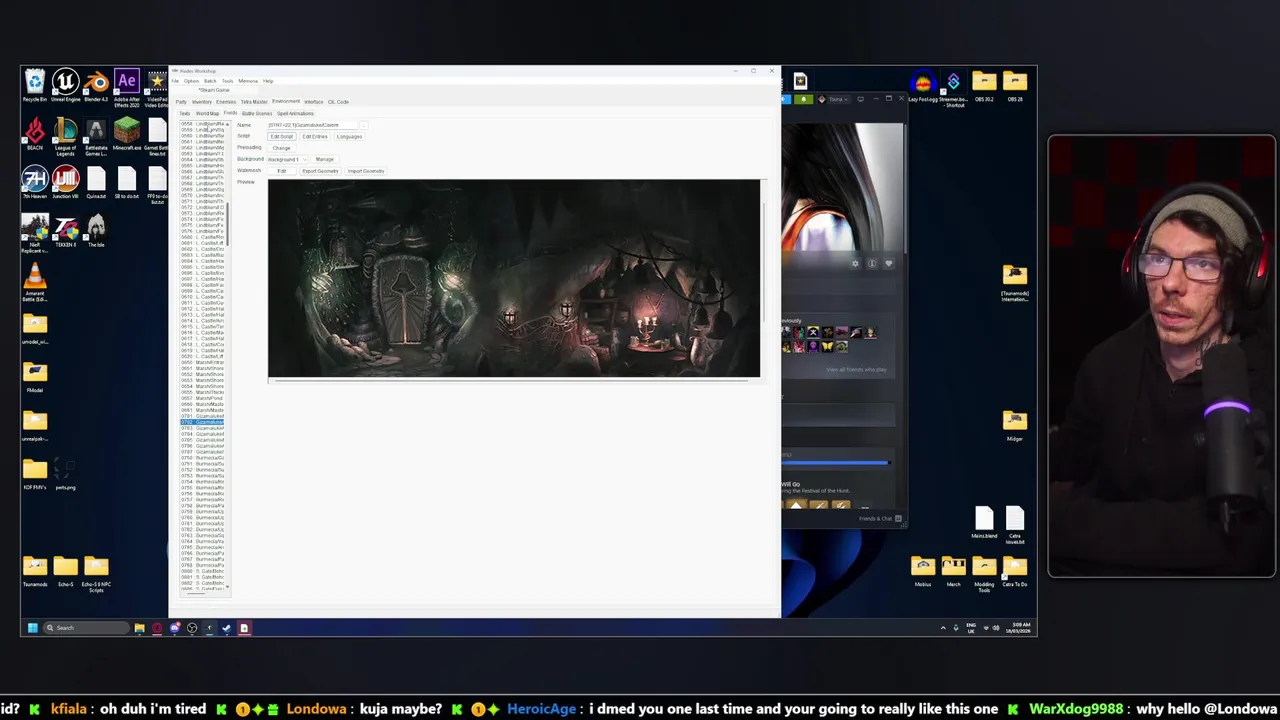Launch NieR Replicant desktop shortcut

coord(35,232)
